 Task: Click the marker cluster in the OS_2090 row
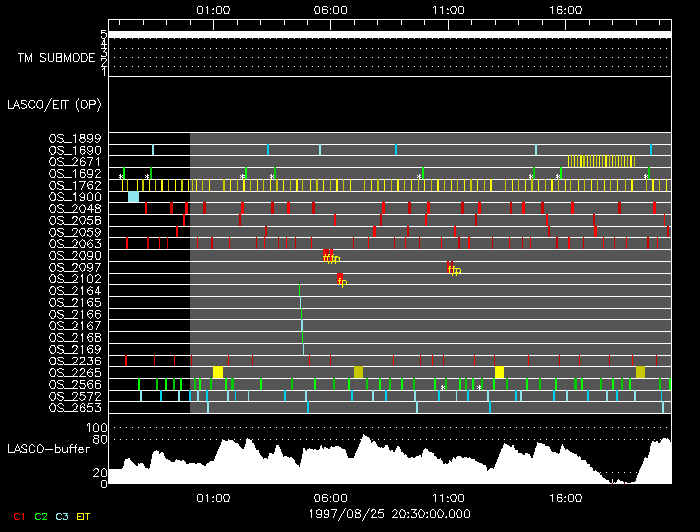coord(331,257)
